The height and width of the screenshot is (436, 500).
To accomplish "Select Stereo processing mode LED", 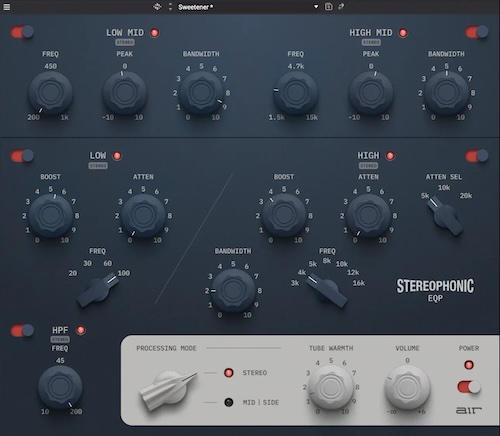I will click(x=229, y=372).
